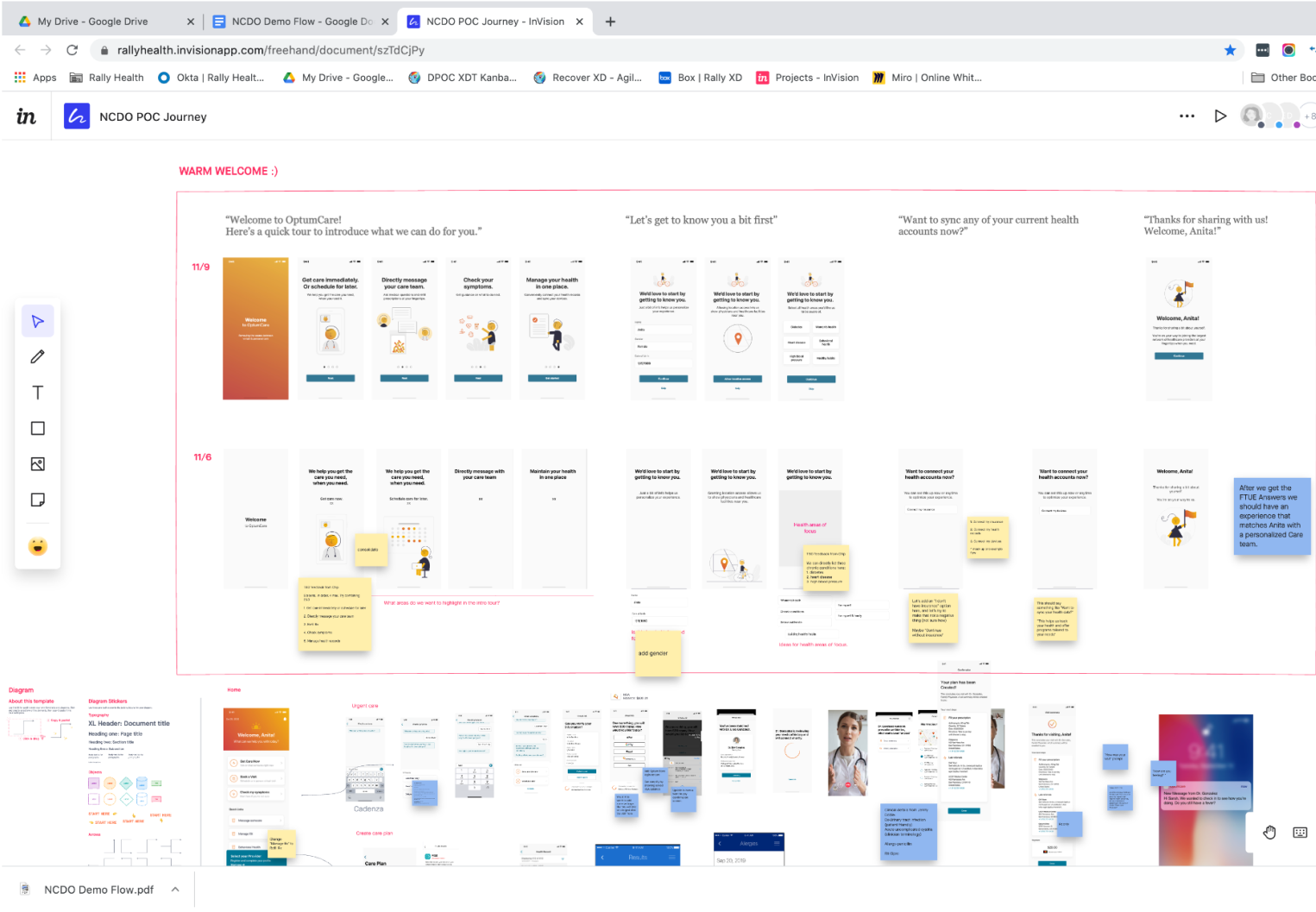
Task: Toggle the hand pan tool
Action: [x=1269, y=833]
